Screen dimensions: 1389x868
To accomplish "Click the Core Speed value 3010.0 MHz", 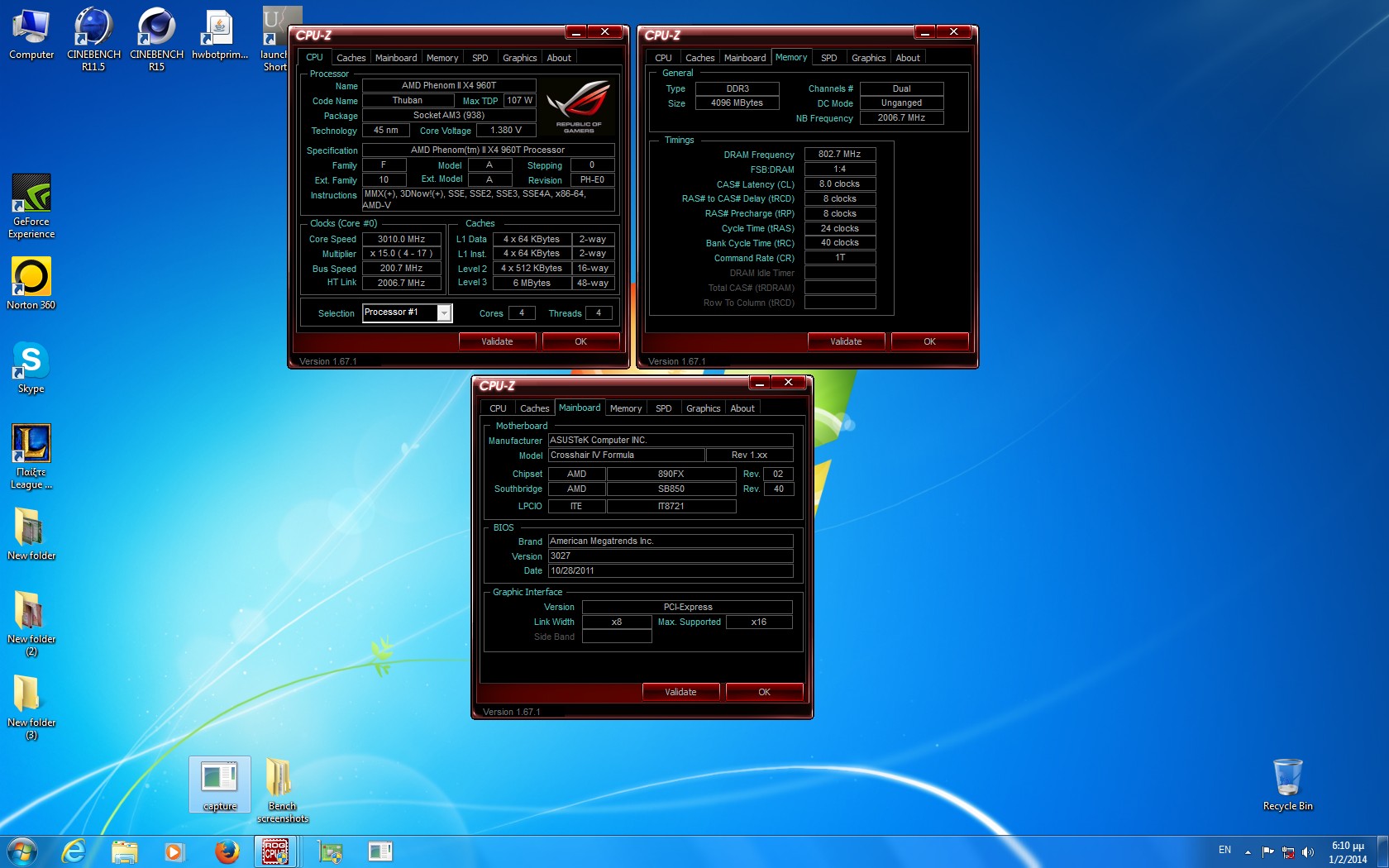I will click(x=402, y=239).
